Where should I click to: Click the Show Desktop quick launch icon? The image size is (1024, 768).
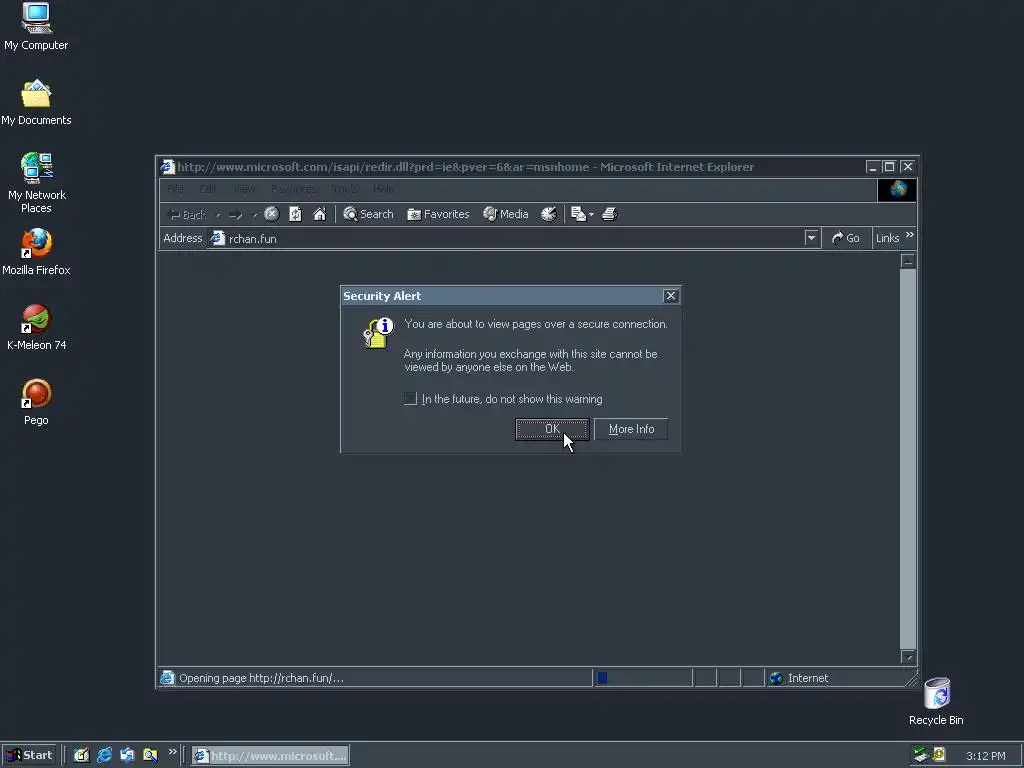pos(81,756)
